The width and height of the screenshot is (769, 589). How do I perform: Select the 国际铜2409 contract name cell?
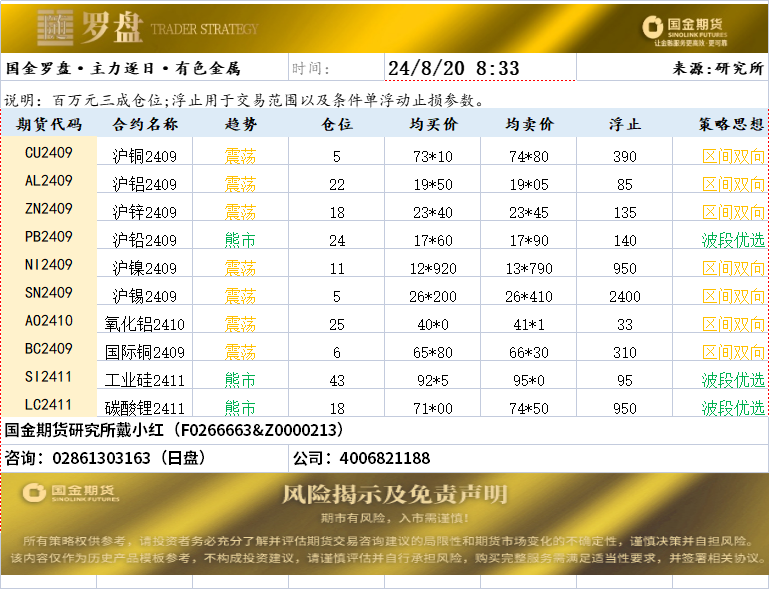click(145, 347)
